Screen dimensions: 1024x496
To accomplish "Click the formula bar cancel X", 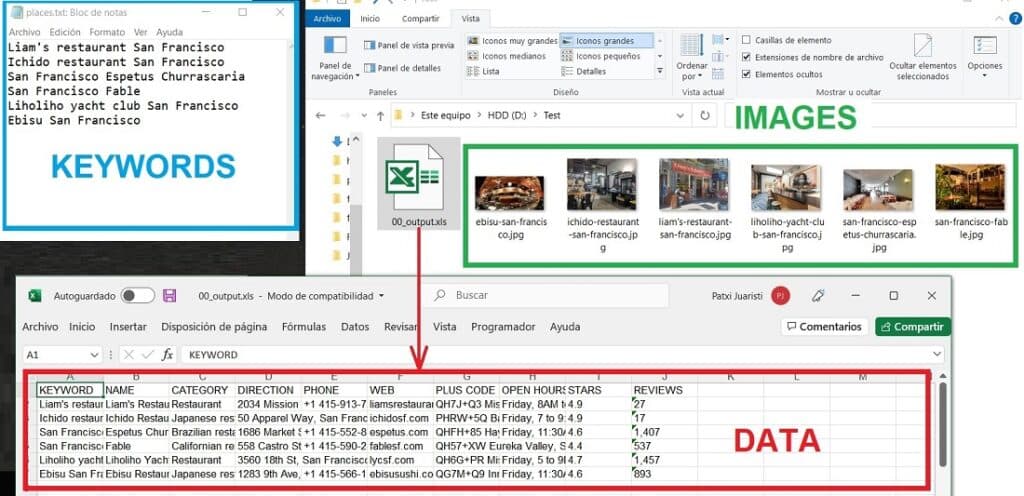I will (129, 354).
